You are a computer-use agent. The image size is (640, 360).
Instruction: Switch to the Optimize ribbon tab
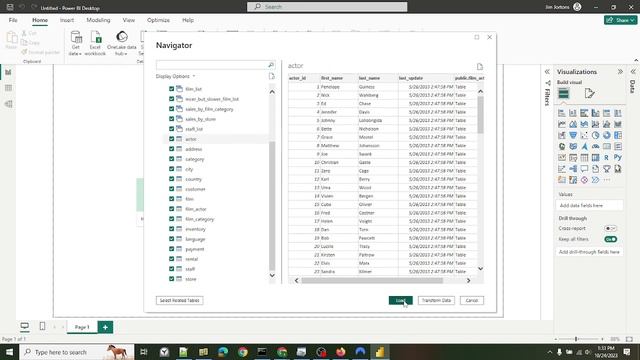click(x=158, y=20)
